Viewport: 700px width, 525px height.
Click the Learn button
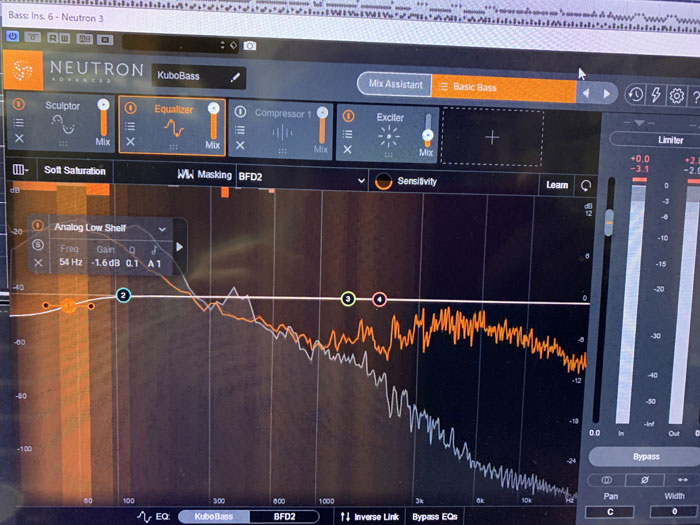[557, 185]
